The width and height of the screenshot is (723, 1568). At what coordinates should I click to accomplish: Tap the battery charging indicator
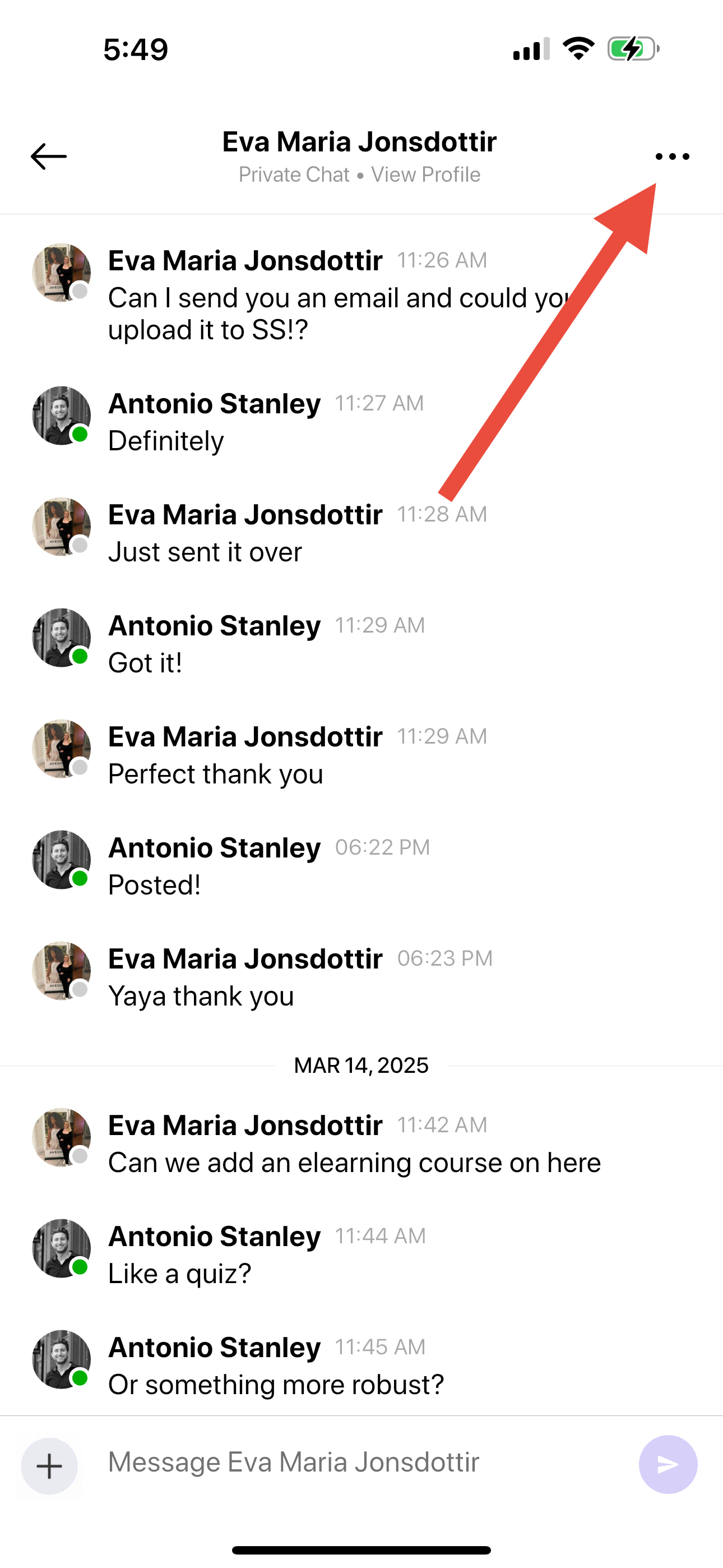633,48
